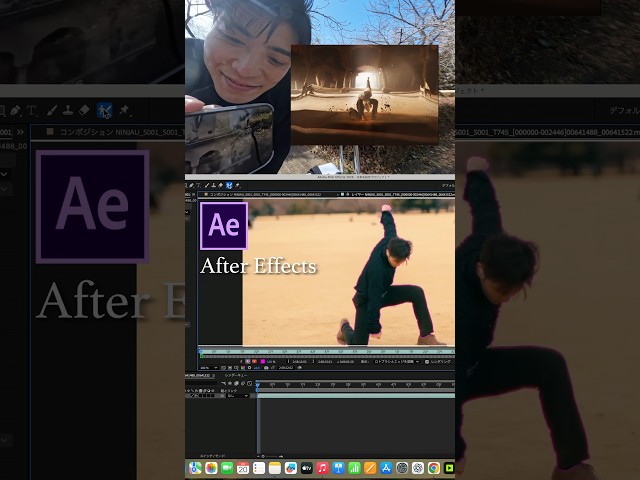
Task: Open Reminders in the Dock
Action: click(x=259, y=468)
